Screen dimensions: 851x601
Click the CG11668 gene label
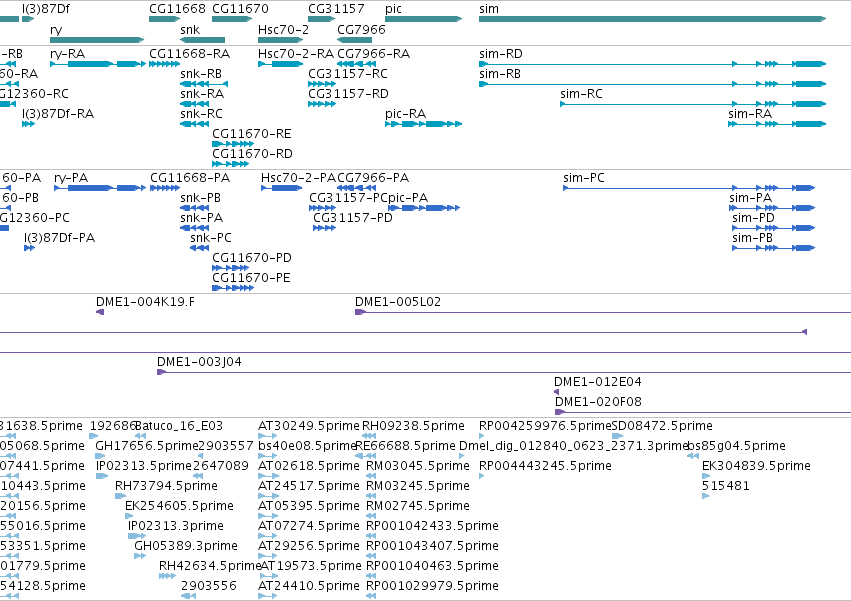pos(177,9)
